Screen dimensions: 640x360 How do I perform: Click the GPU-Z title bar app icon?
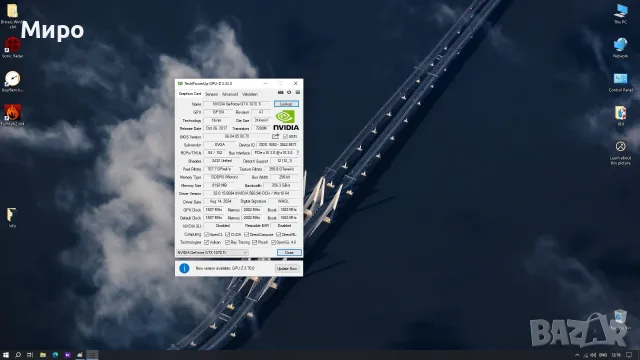coord(180,83)
